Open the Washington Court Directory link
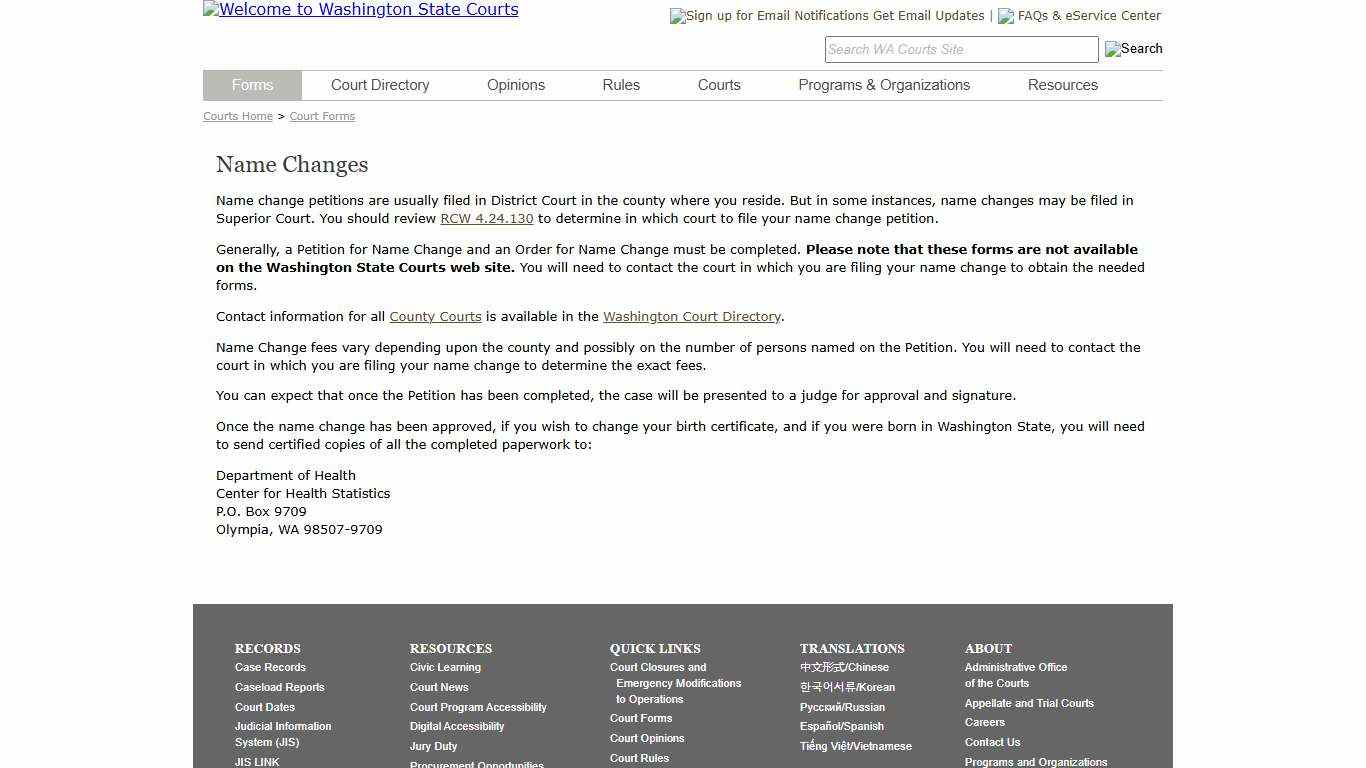This screenshot has height=768, width=1366. [x=691, y=316]
